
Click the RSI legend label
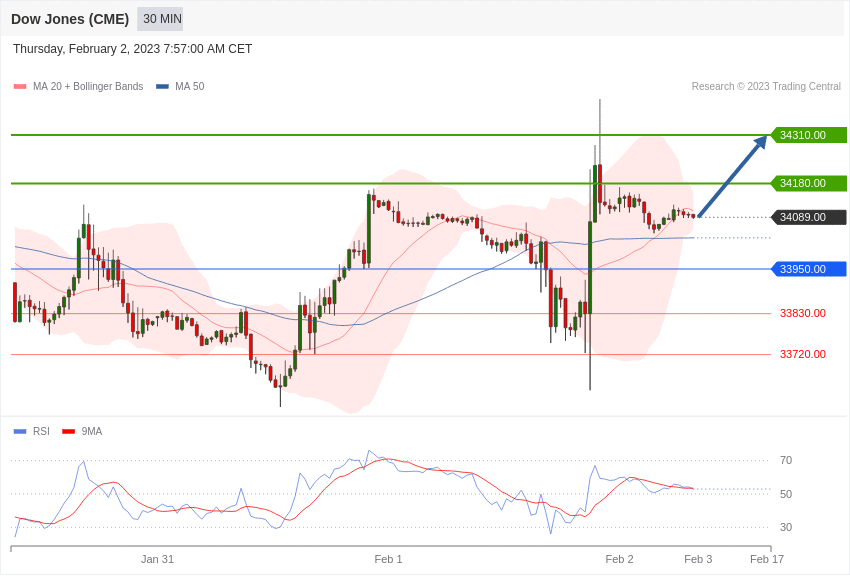41,431
